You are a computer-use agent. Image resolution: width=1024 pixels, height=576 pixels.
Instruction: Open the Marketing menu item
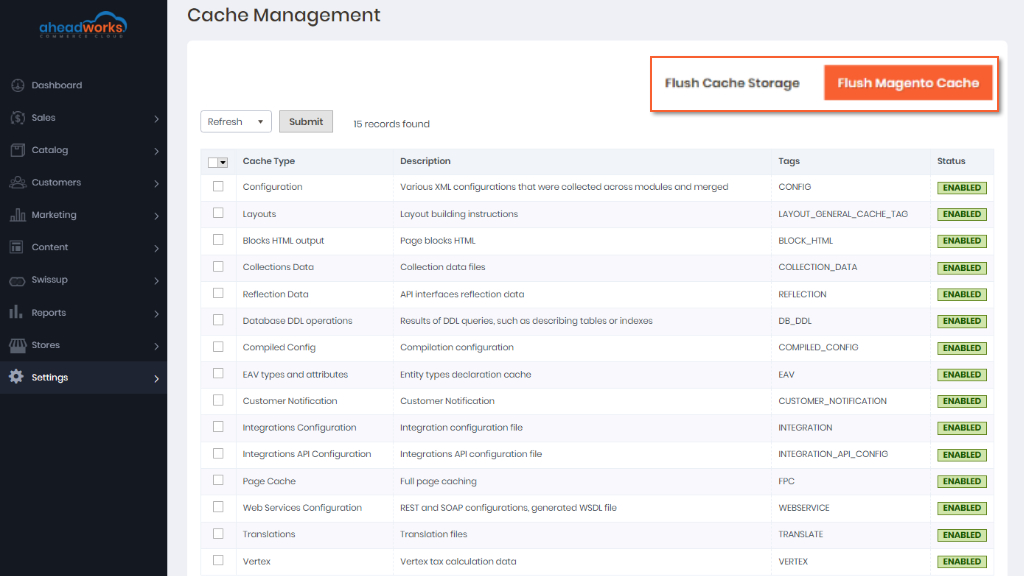[84, 215]
